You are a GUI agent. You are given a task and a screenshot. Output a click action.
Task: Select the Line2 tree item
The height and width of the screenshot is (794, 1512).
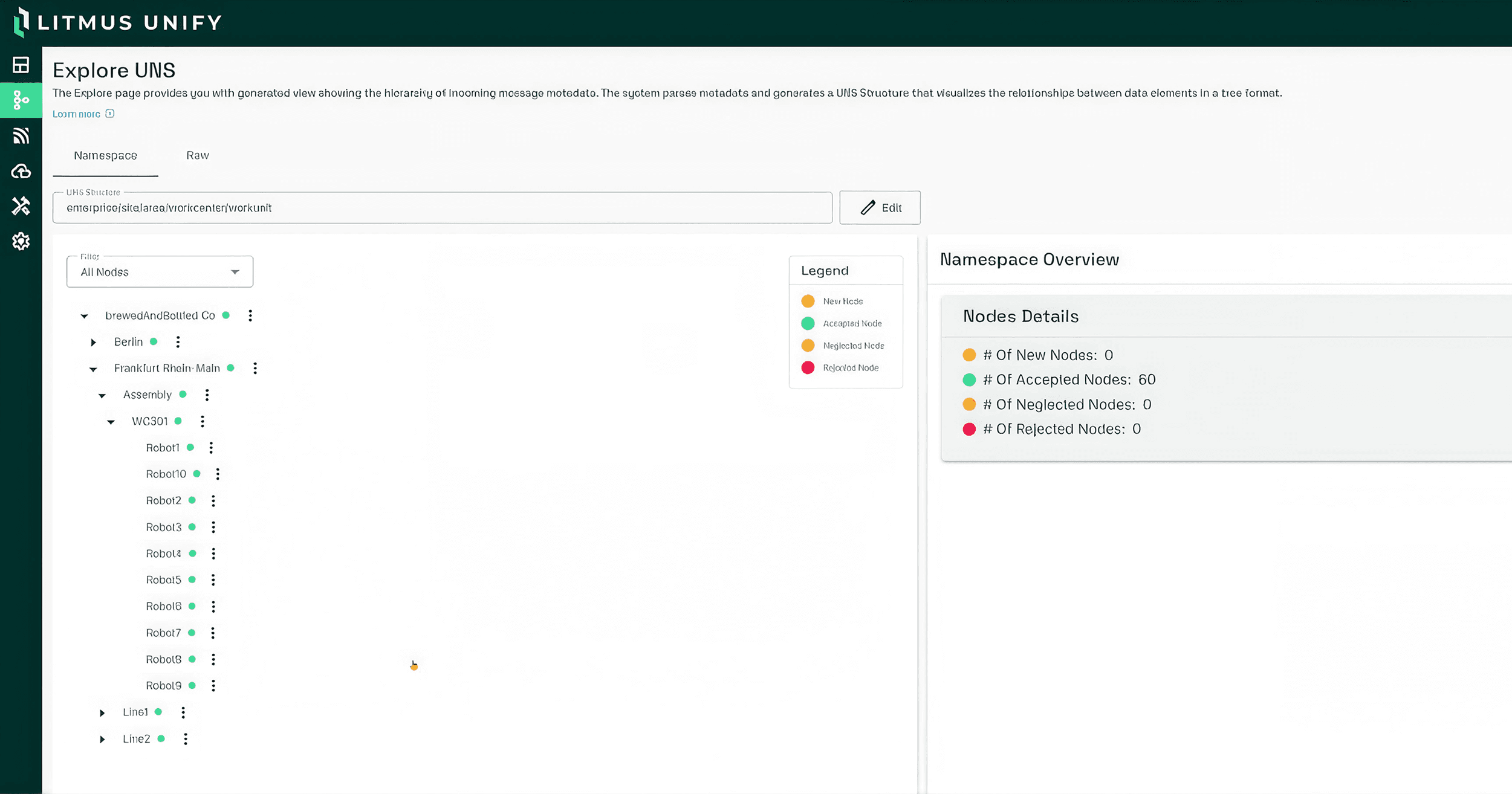tap(137, 739)
